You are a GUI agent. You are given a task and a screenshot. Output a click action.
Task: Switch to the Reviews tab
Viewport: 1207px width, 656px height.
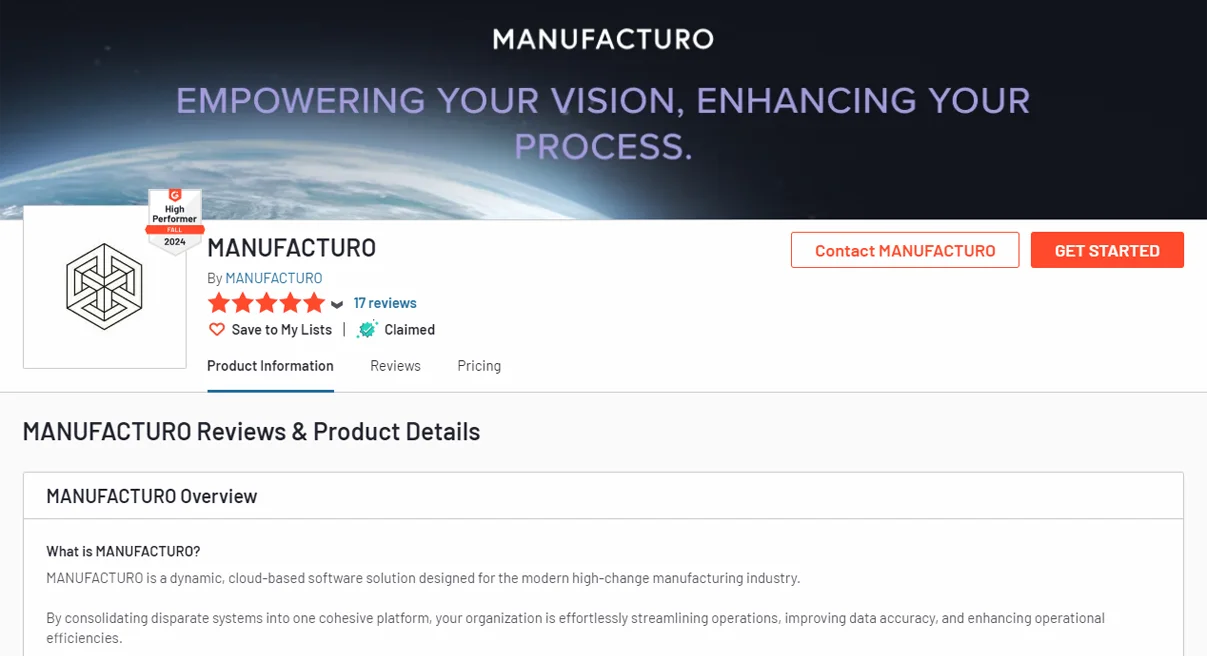395,366
